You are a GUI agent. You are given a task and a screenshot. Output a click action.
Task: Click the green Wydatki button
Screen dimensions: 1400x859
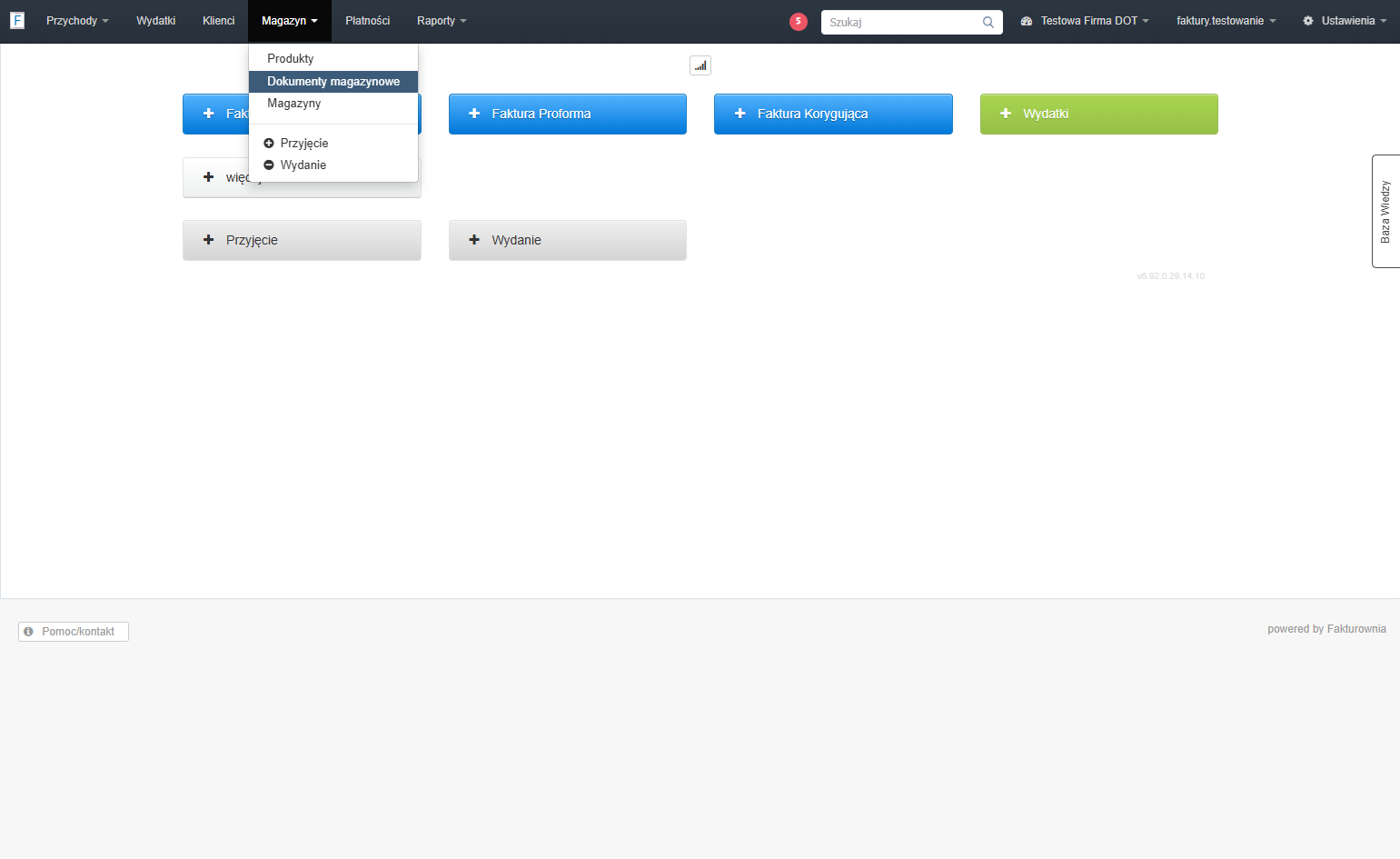(x=1099, y=114)
